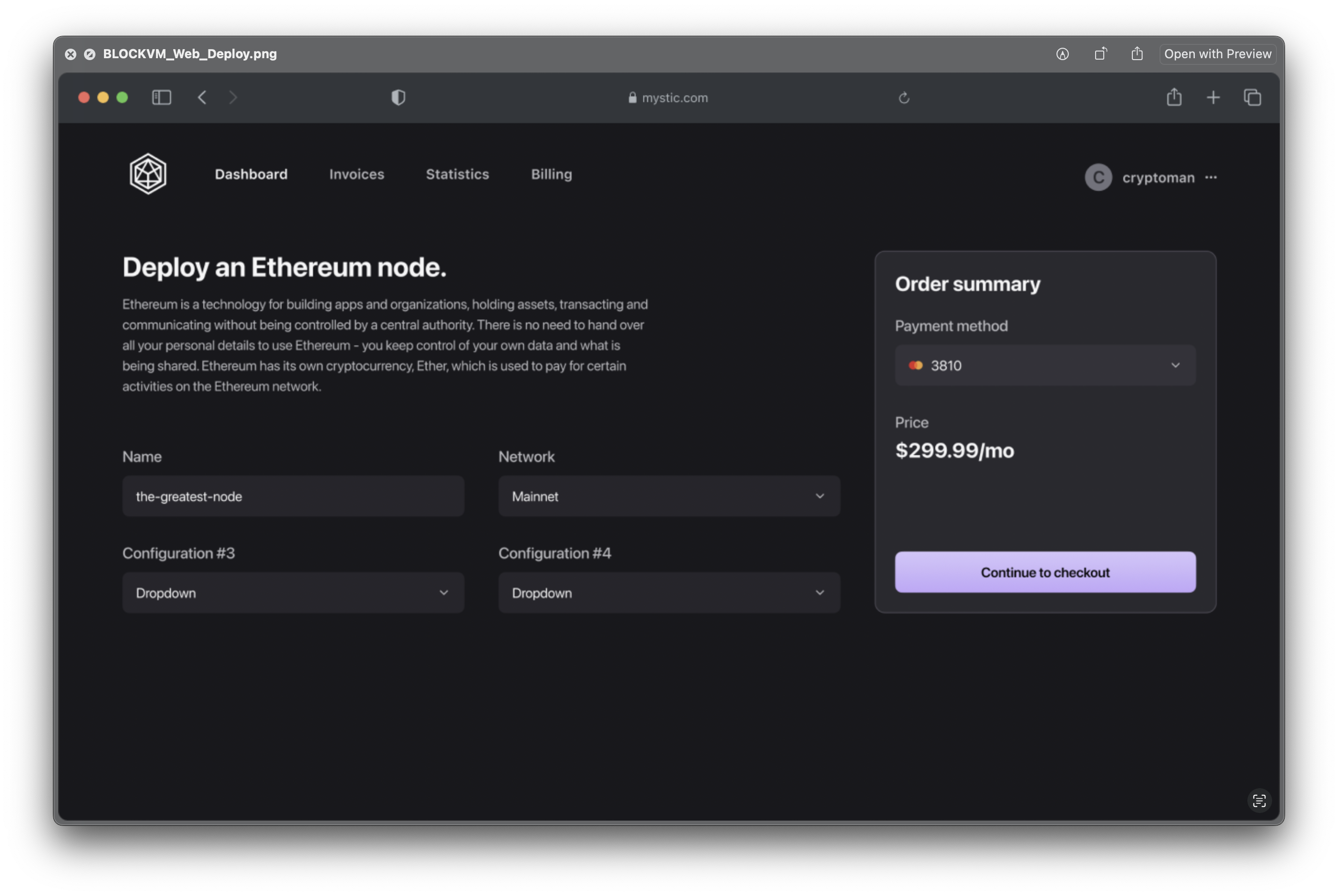Click the Live Text scan icon

click(1259, 801)
